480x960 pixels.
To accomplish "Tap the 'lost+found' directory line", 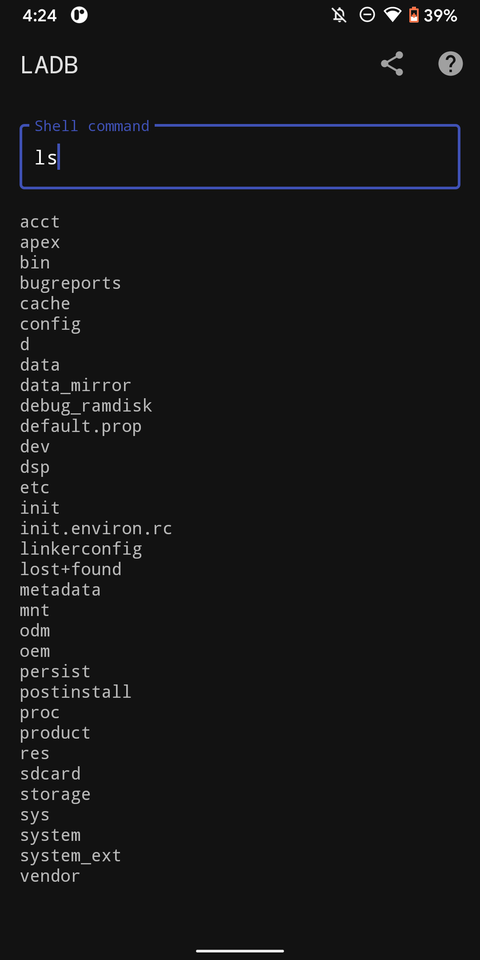I will [x=70, y=569].
